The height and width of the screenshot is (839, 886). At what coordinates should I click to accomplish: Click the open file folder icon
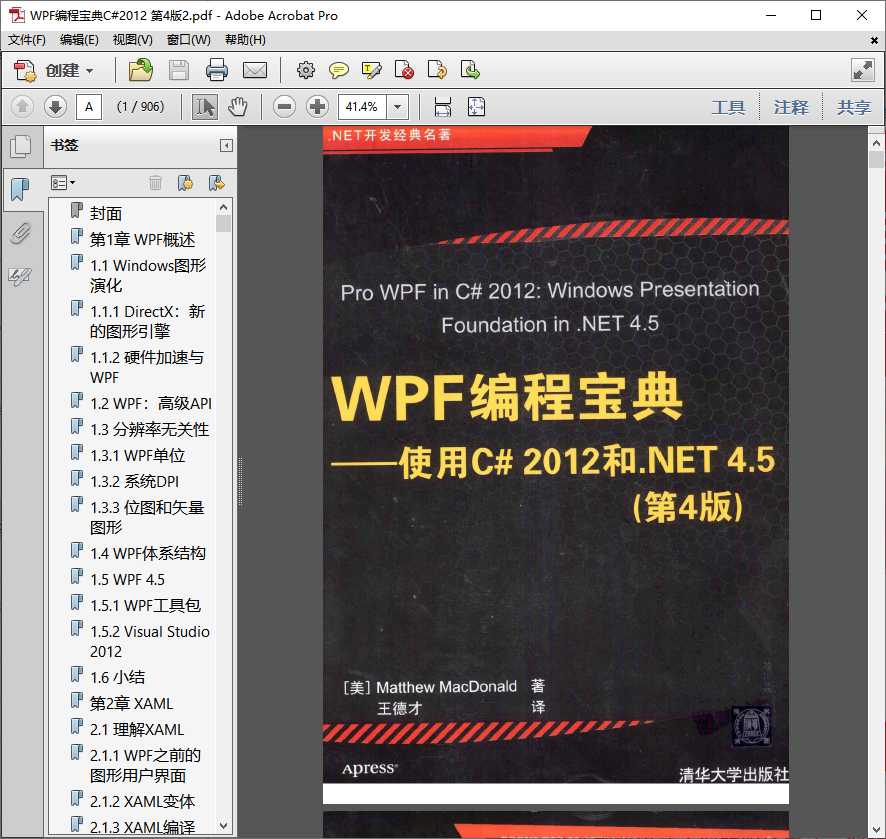click(140, 70)
